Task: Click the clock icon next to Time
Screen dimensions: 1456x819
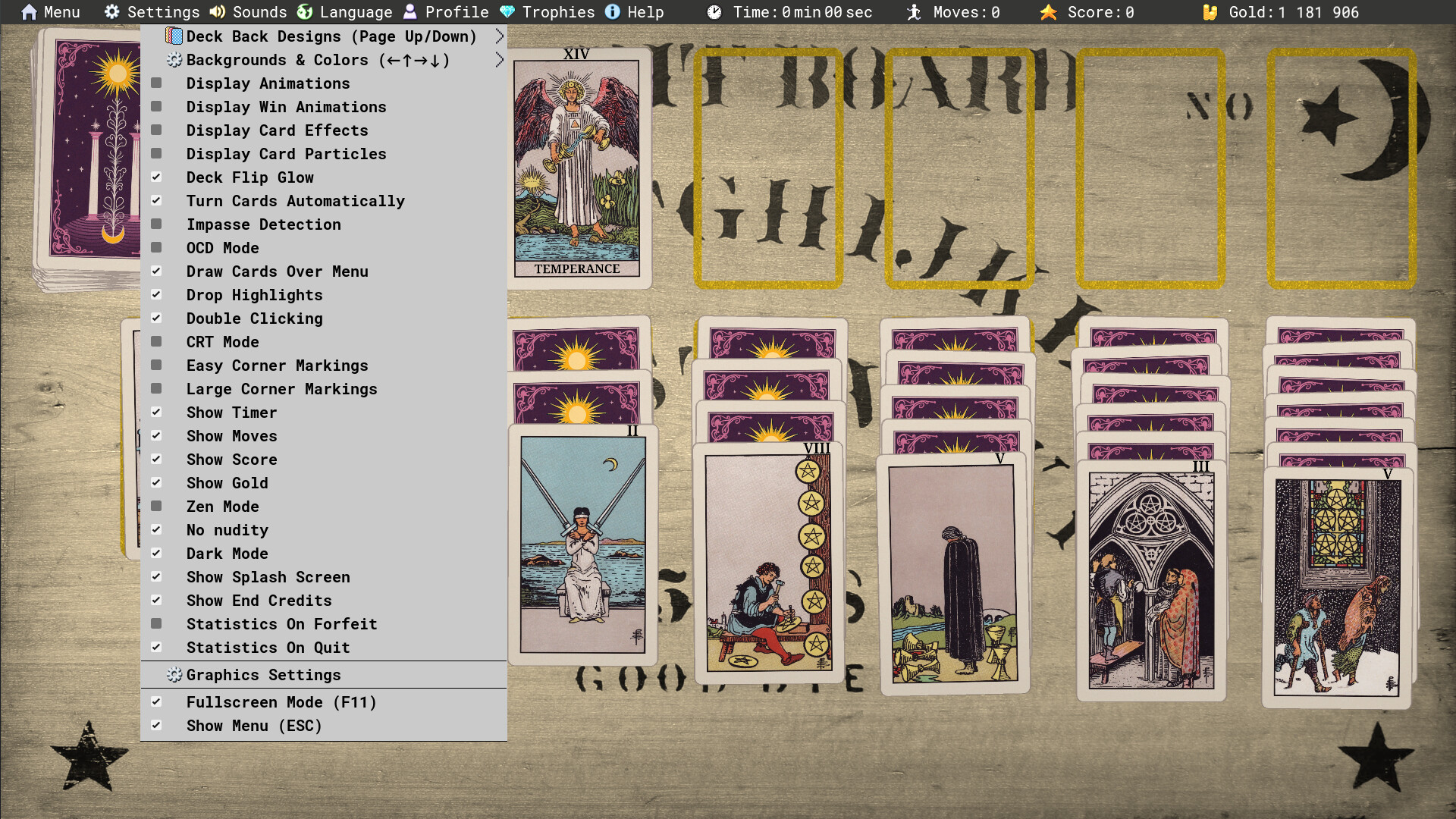Action: click(714, 12)
